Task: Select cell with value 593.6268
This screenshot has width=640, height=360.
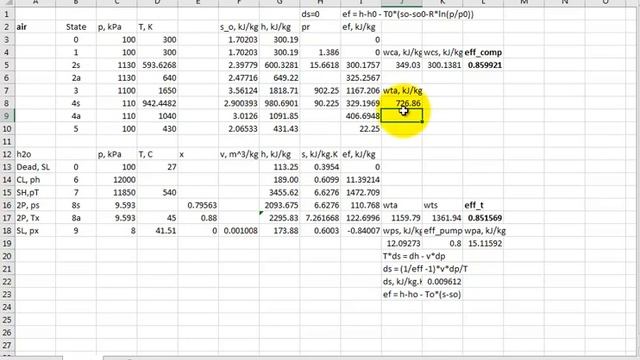Action: (x=158, y=65)
